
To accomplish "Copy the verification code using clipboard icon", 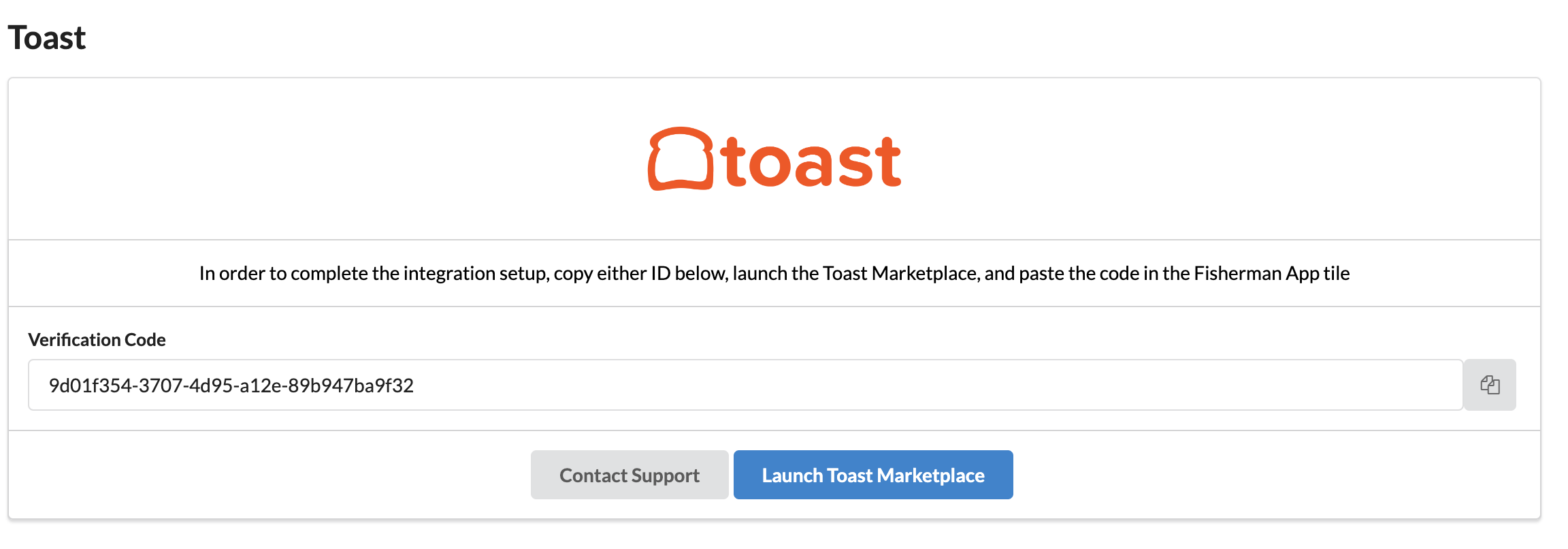I will [x=1489, y=385].
